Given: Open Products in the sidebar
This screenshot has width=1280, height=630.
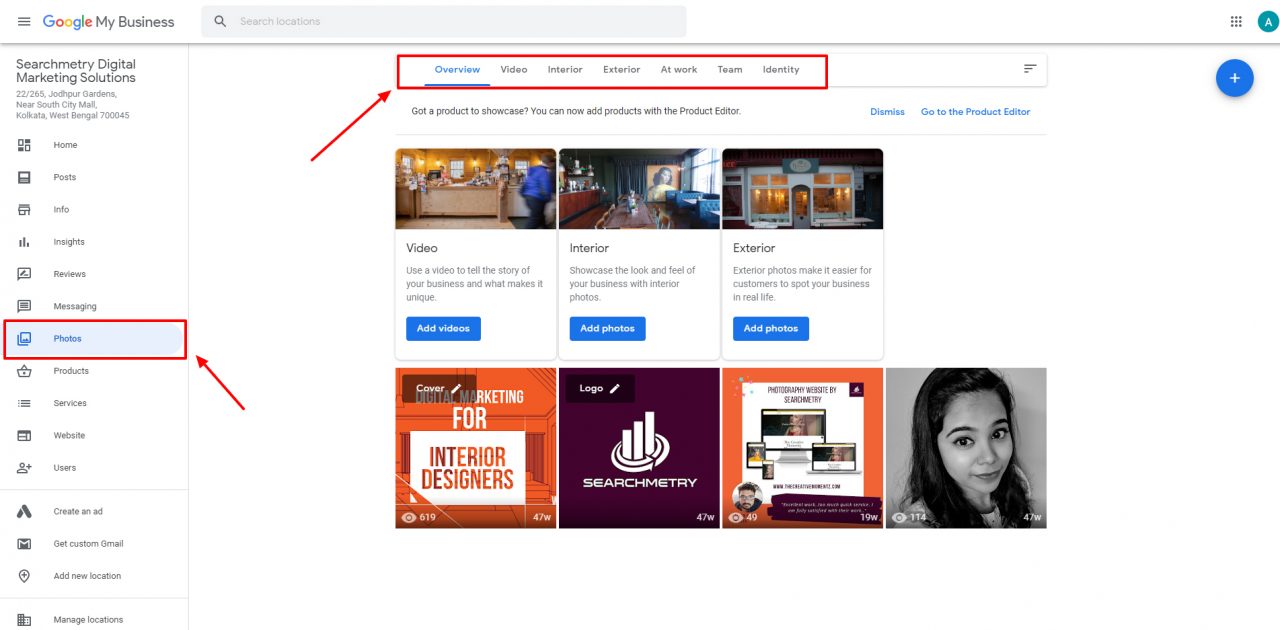Looking at the screenshot, I should pyautogui.click(x=71, y=371).
